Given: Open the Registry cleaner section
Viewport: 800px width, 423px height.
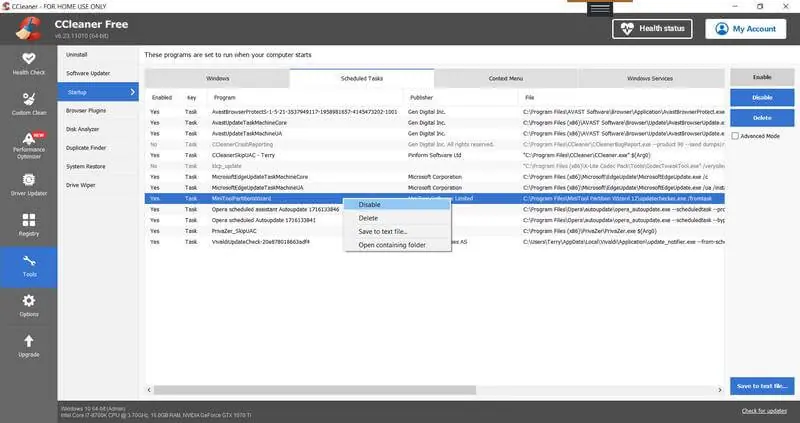Looking at the screenshot, I should tap(29, 225).
